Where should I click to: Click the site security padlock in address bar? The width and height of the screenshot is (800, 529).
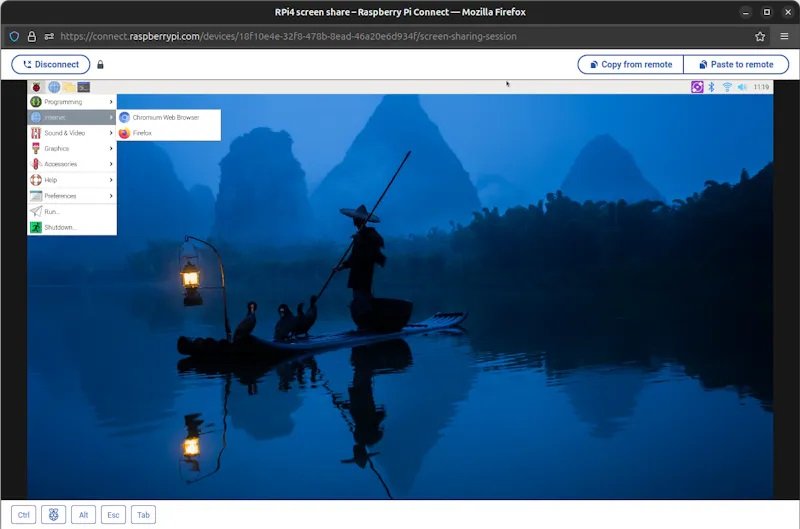(x=32, y=36)
